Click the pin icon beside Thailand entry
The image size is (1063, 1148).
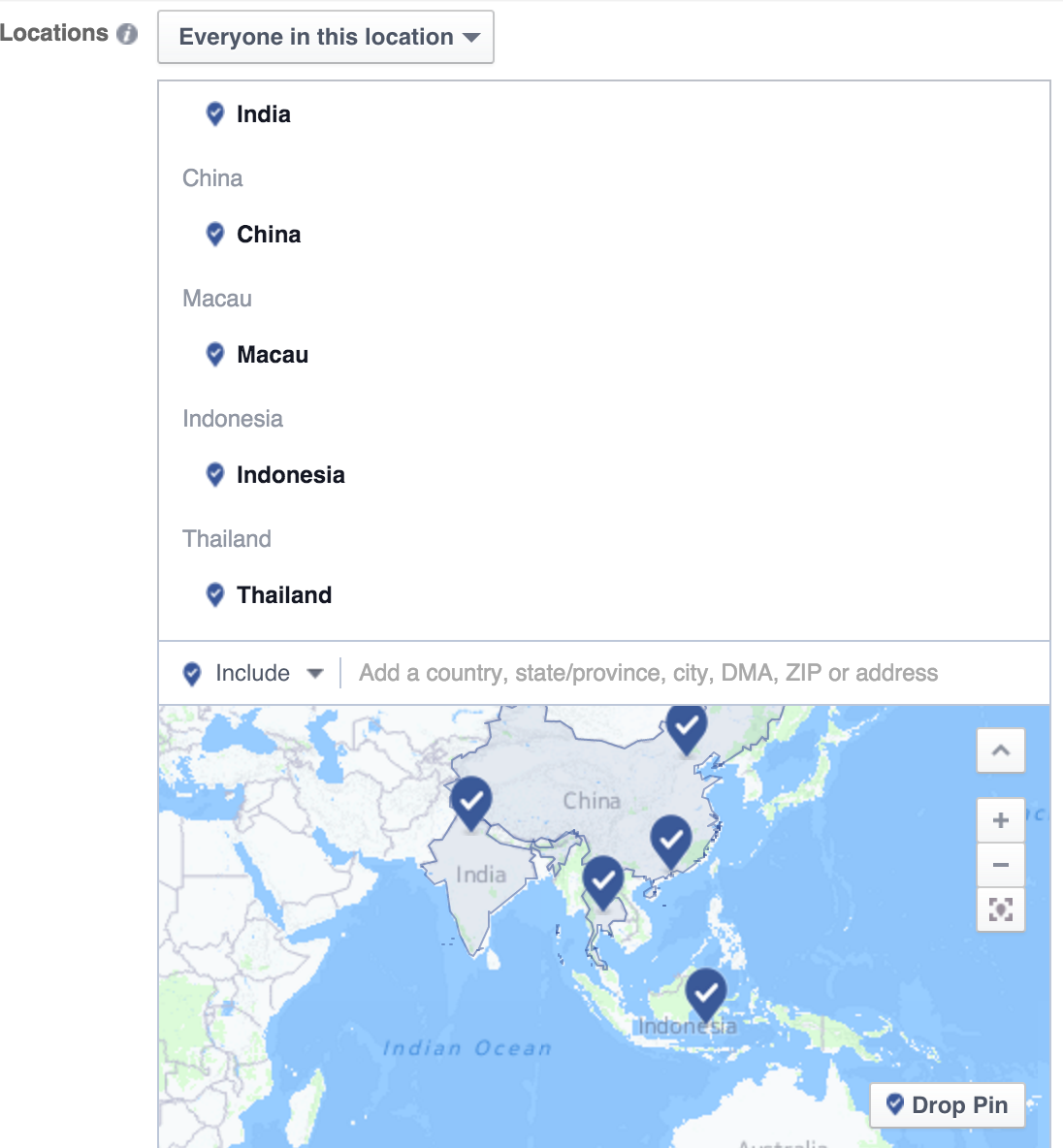point(214,594)
